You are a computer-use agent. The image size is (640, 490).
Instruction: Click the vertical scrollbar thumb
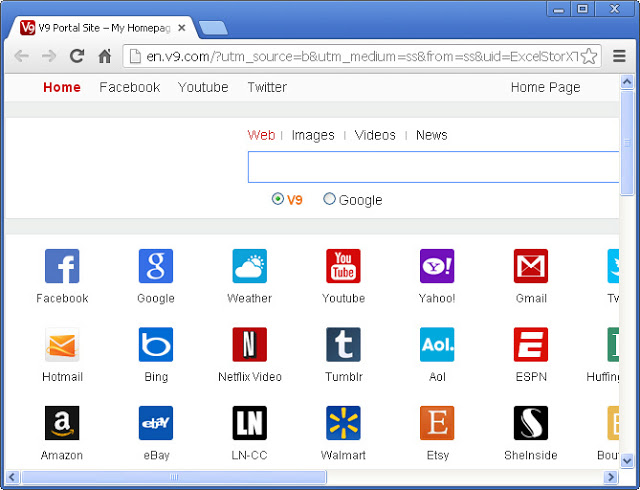627,143
